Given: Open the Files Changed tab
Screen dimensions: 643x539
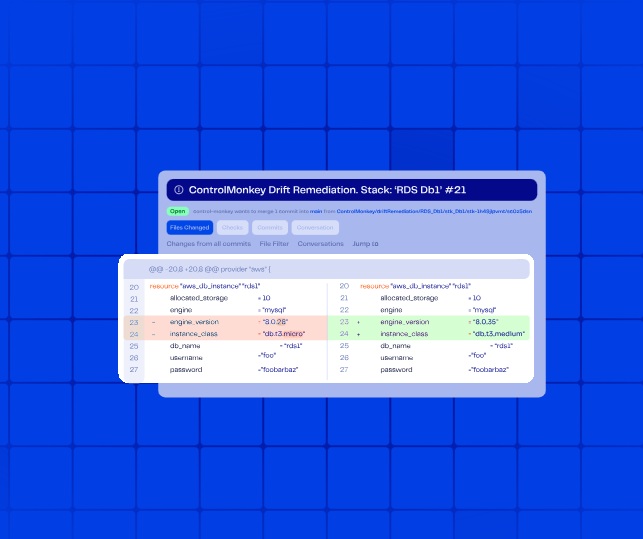Looking at the screenshot, I should point(190,228).
